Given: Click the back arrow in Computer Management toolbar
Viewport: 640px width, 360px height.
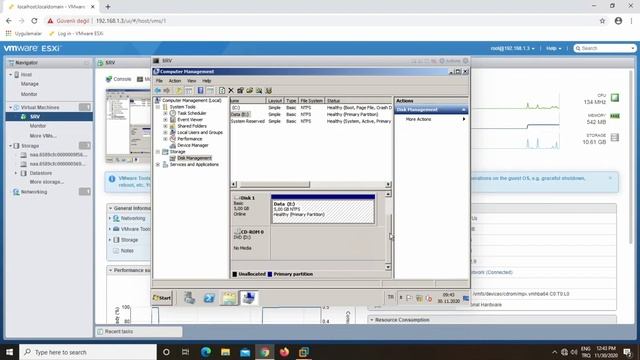Looking at the screenshot, I should (158, 91).
